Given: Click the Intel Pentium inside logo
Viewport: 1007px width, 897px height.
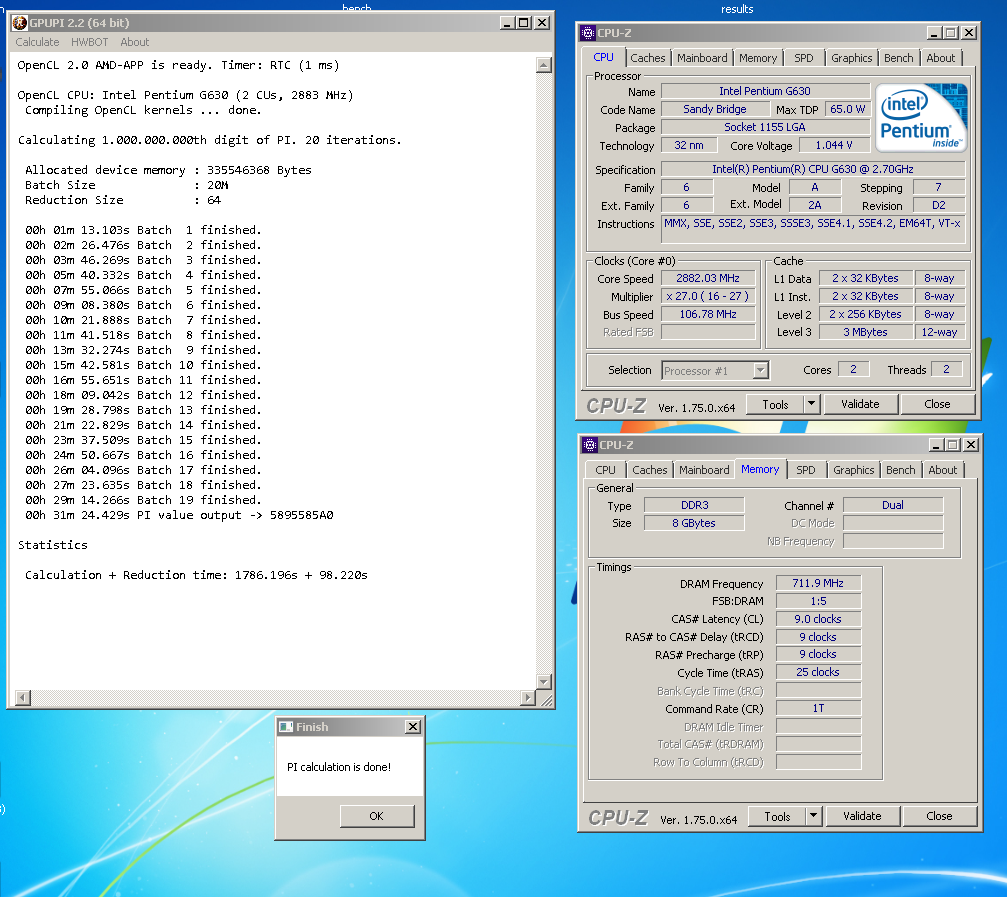Looking at the screenshot, I should click(921, 118).
